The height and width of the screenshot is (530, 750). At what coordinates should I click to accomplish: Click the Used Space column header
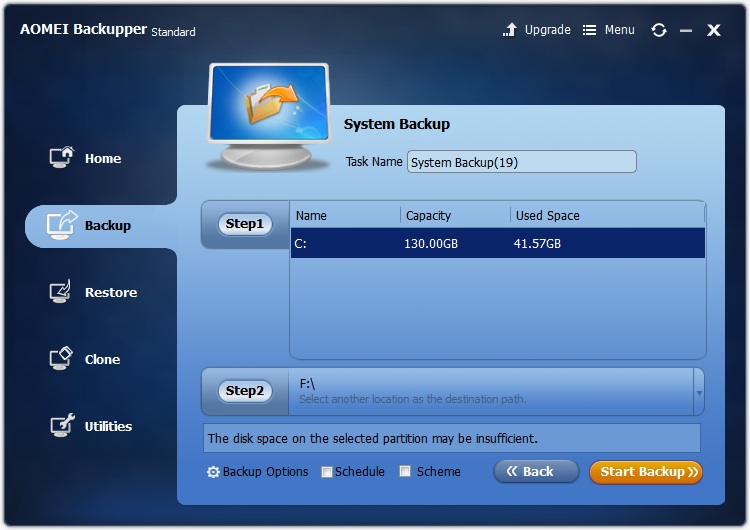(x=547, y=215)
